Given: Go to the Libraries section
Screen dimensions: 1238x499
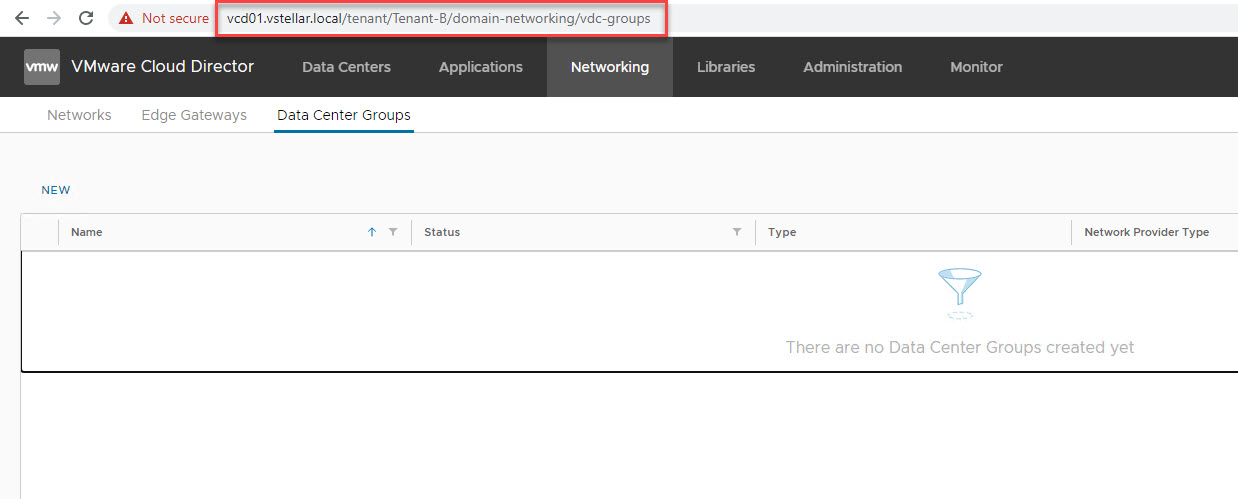Looking at the screenshot, I should [726, 67].
